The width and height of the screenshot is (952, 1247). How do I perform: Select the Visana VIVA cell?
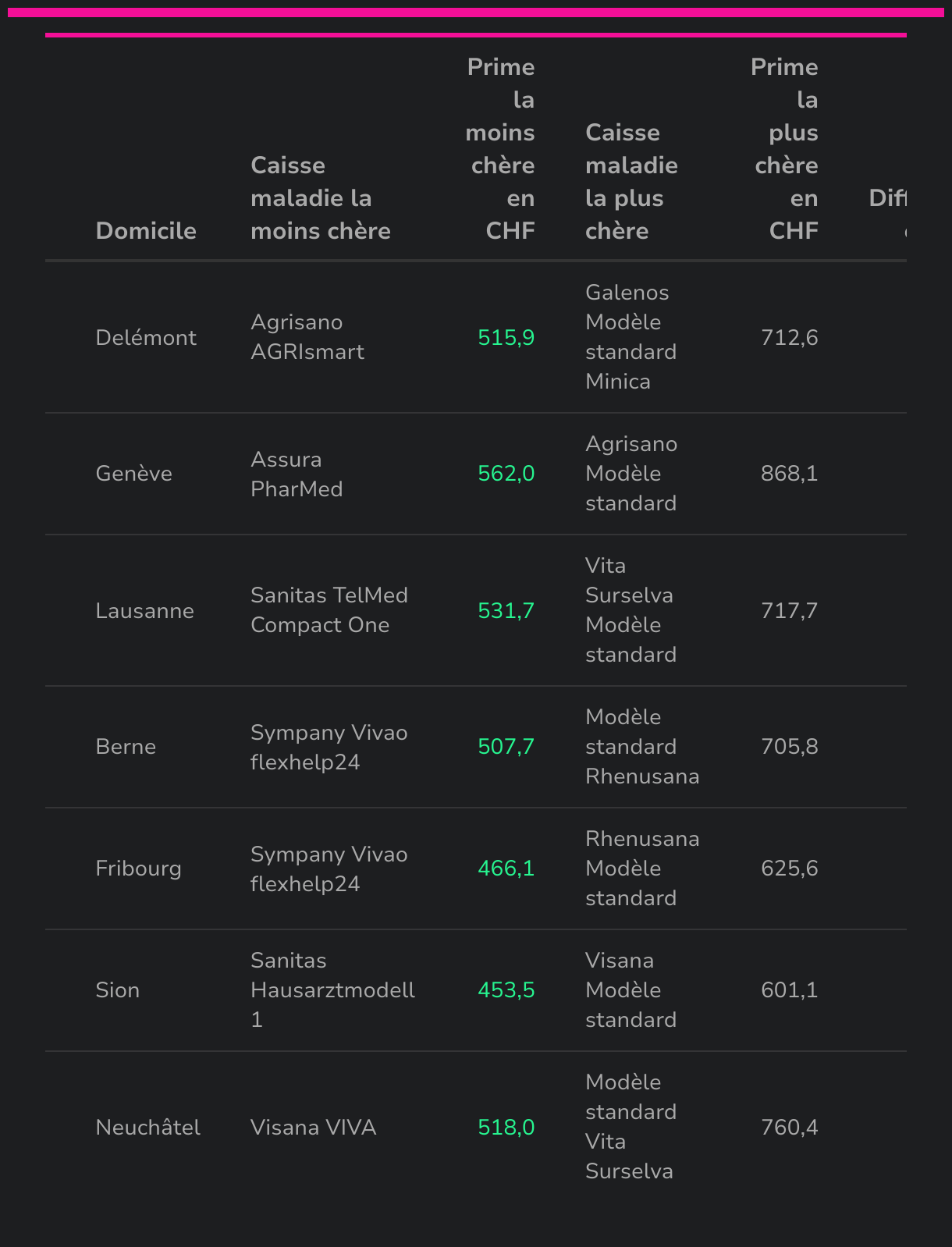pyautogui.click(x=313, y=1128)
